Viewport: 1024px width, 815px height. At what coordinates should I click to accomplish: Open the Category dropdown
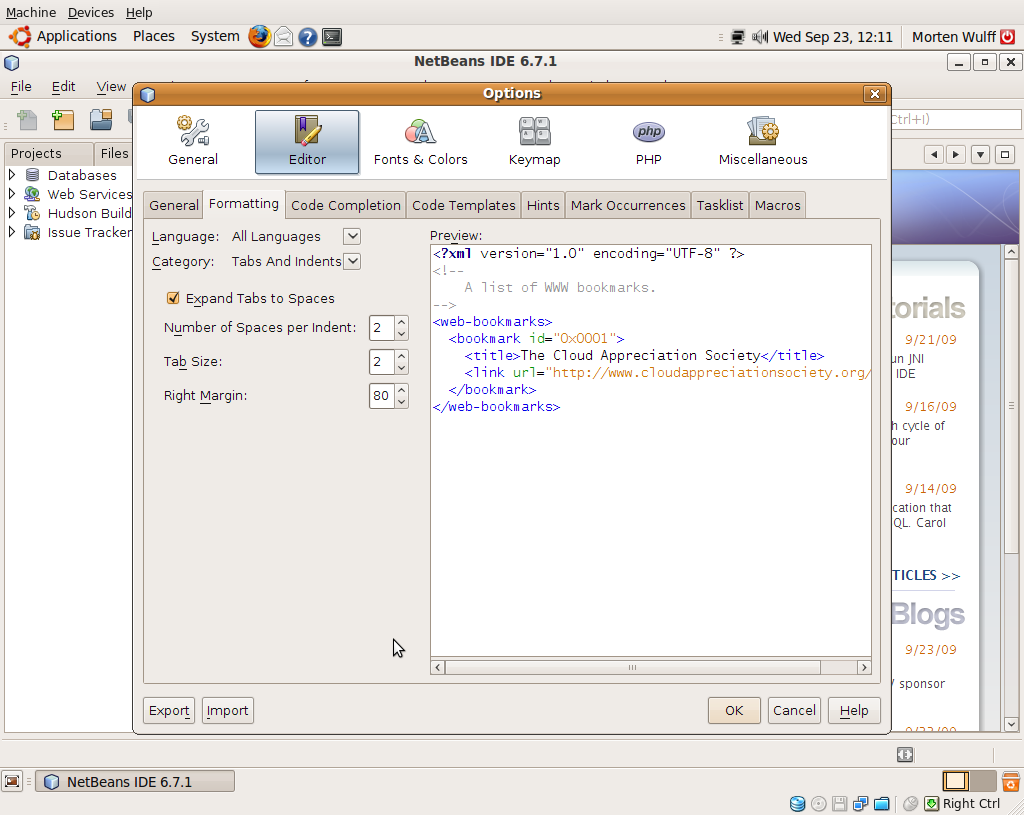(x=352, y=261)
